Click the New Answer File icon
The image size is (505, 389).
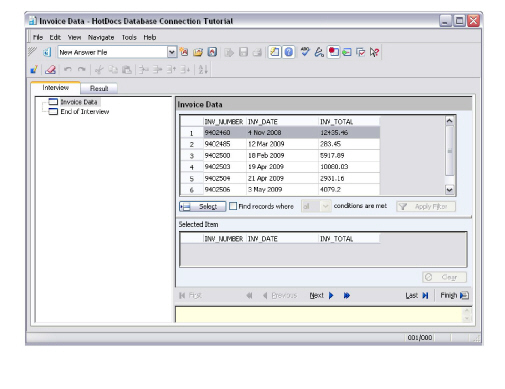pos(184,52)
